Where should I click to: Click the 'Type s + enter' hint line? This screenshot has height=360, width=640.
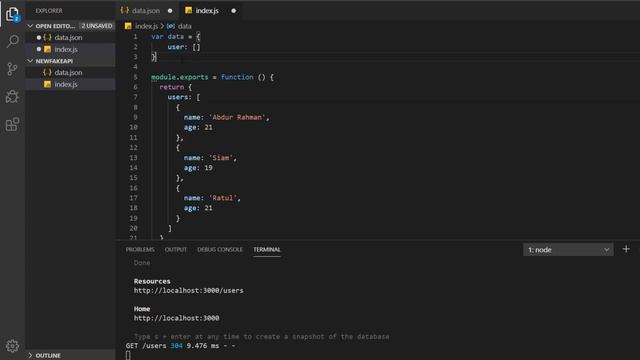262,337
